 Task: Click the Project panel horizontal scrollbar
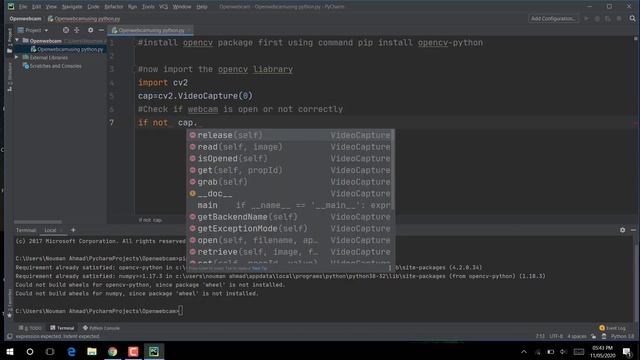[38, 222]
